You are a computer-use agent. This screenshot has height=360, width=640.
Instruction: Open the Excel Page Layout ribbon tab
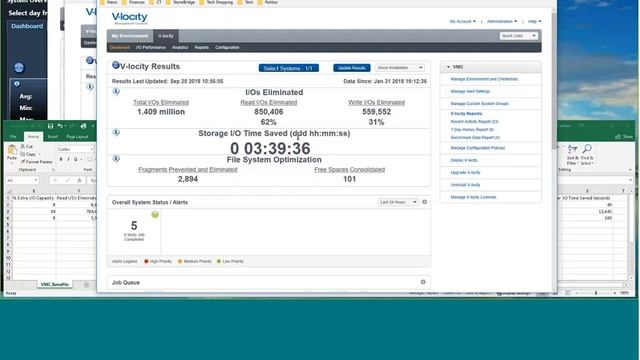(x=77, y=137)
